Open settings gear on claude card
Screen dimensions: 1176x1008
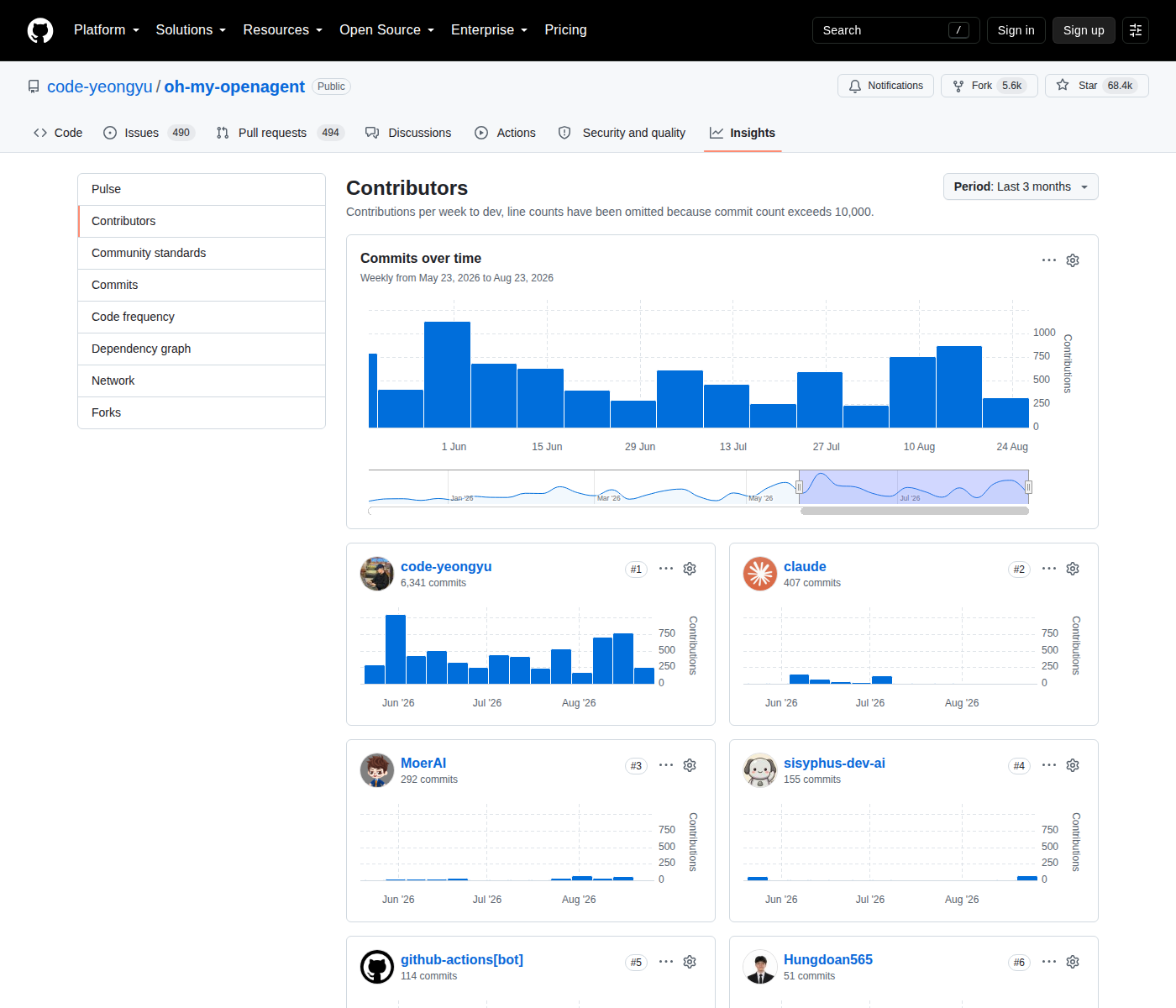1073,569
